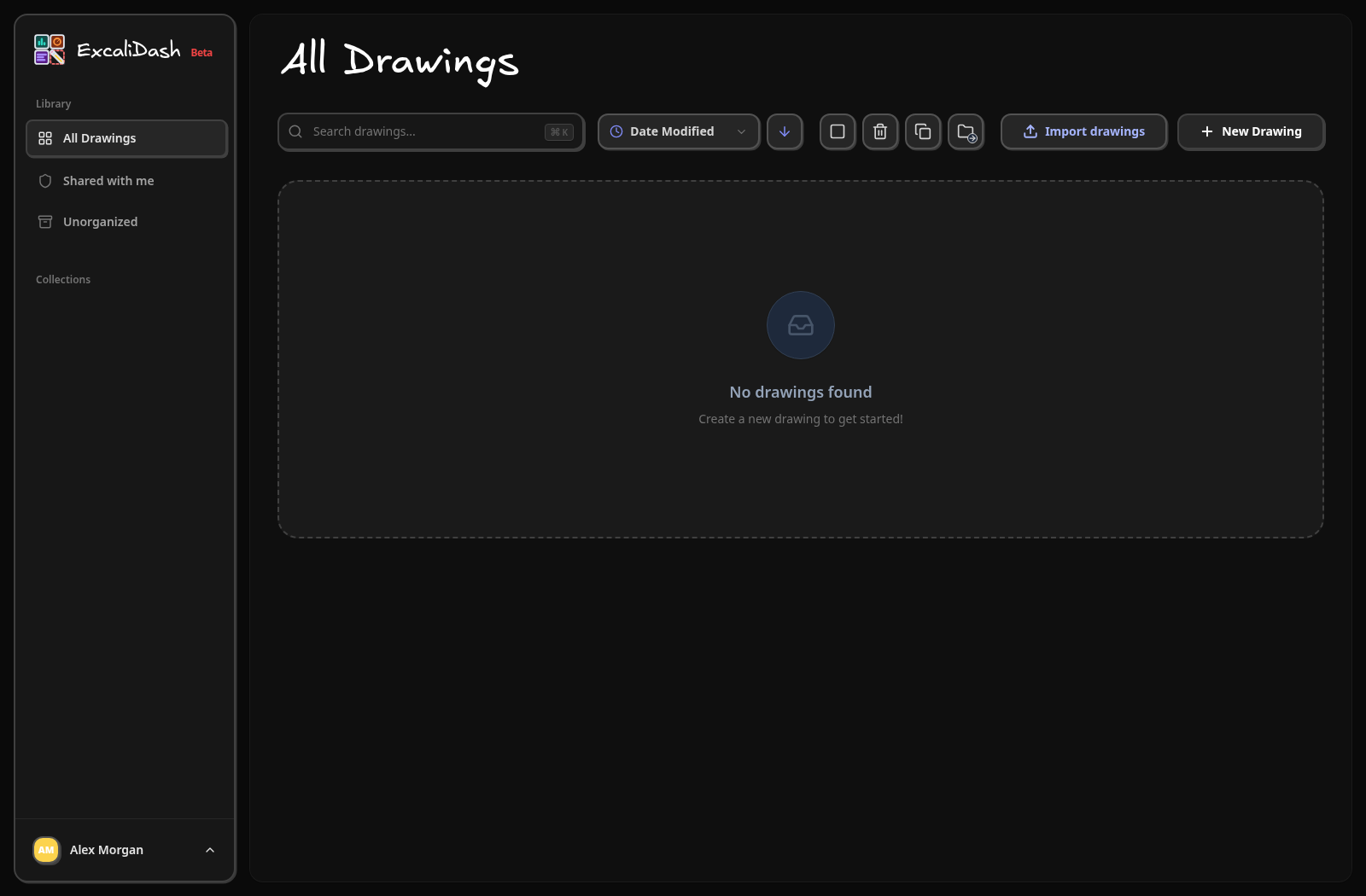Open the Unorganized section
The image size is (1366, 896).
(127, 222)
